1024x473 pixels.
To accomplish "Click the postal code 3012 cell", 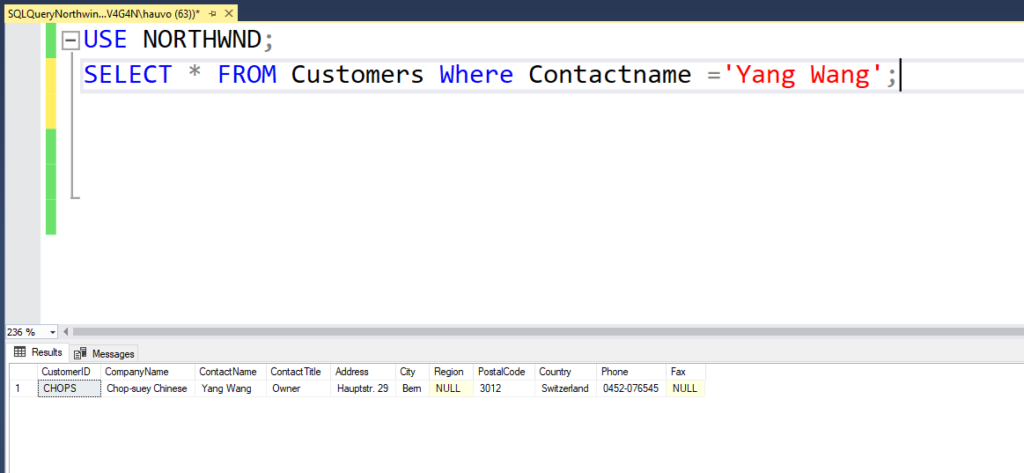I will (x=490, y=388).
